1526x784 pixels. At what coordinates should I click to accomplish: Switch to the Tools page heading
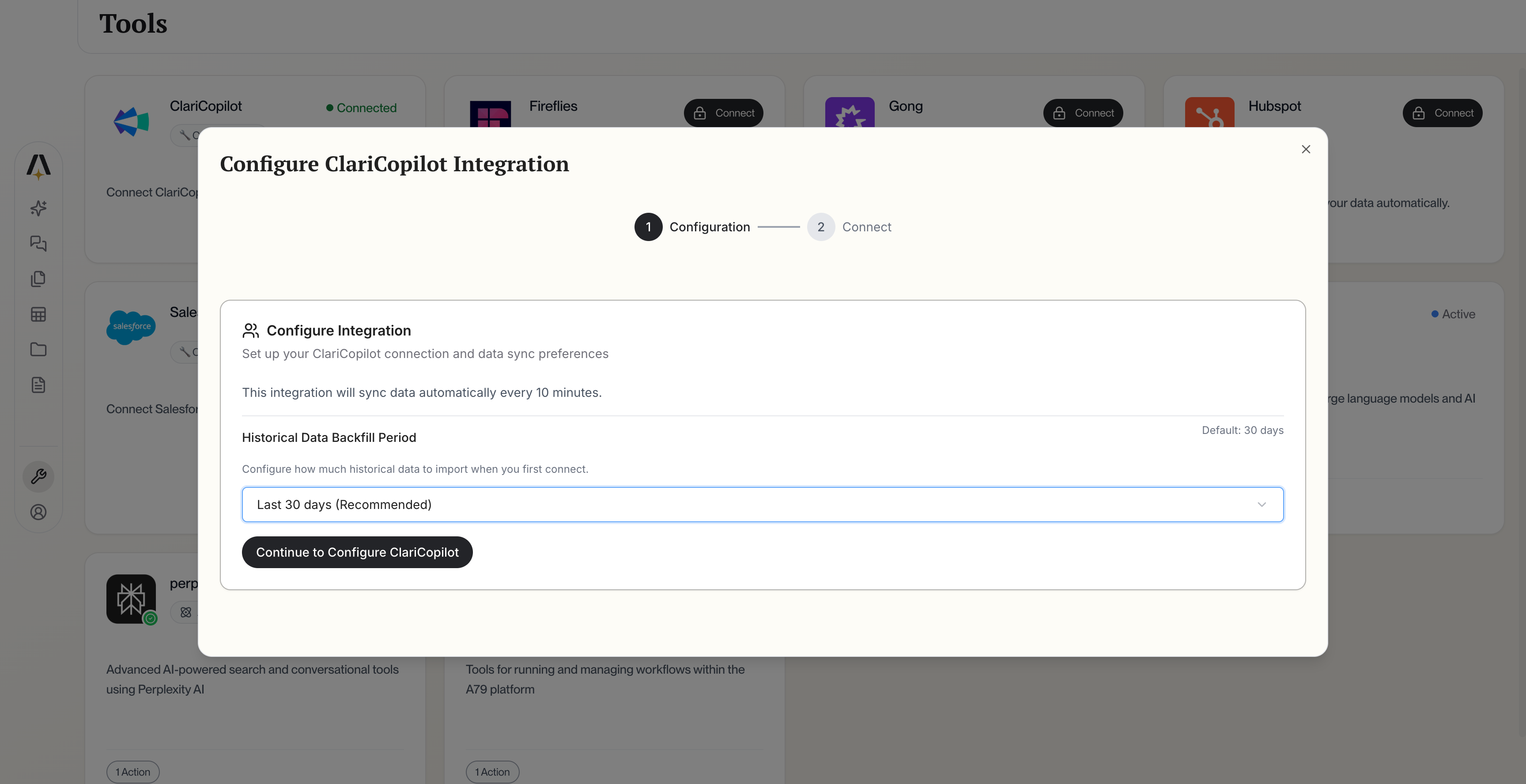133,23
